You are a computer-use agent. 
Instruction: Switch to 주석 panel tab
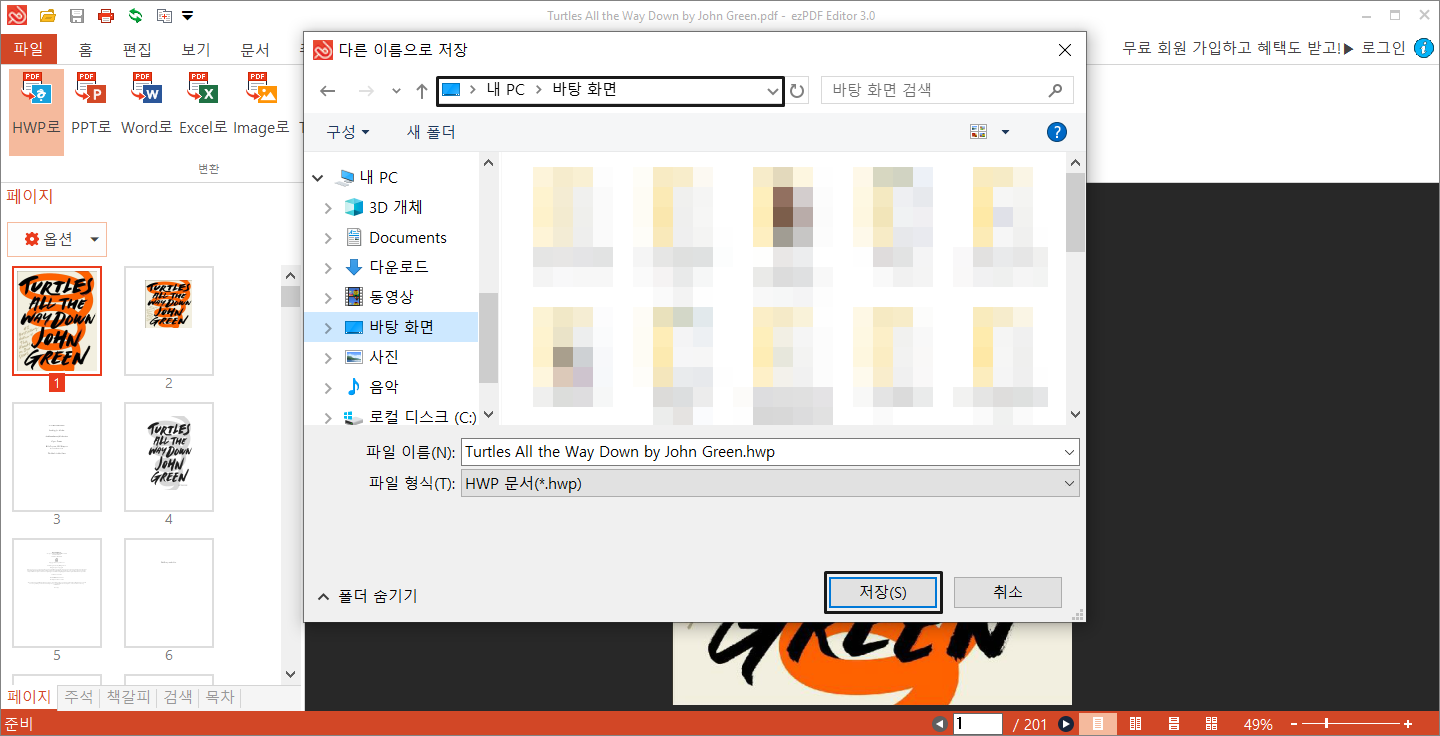pyautogui.click(x=79, y=697)
